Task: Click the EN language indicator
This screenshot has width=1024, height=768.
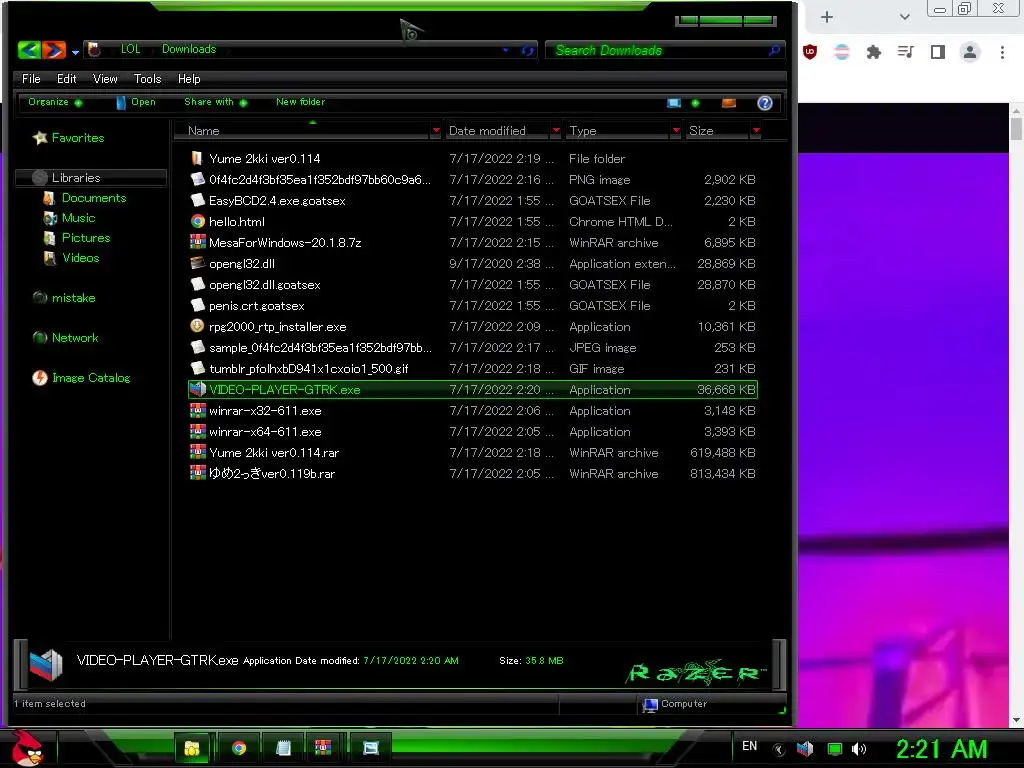Action: point(750,746)
